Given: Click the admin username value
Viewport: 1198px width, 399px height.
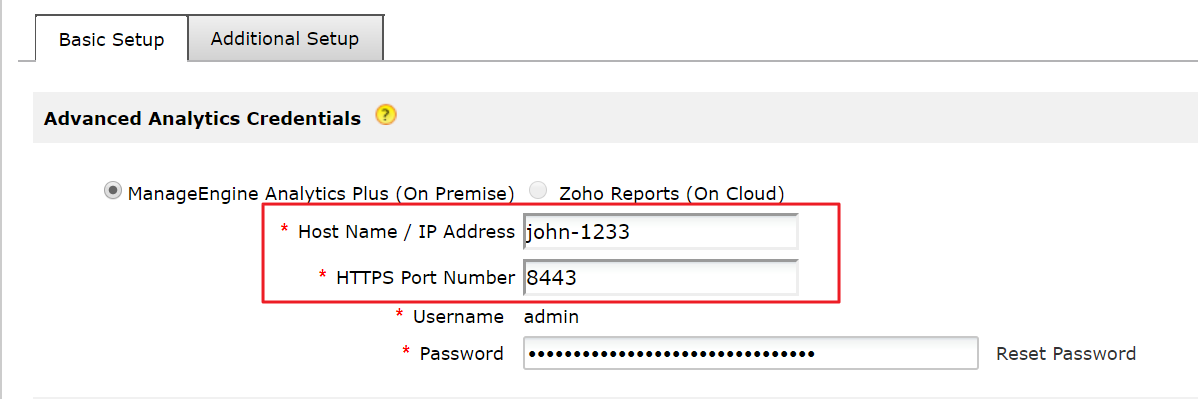Looking at the screenshot, I should pos(551,316).
